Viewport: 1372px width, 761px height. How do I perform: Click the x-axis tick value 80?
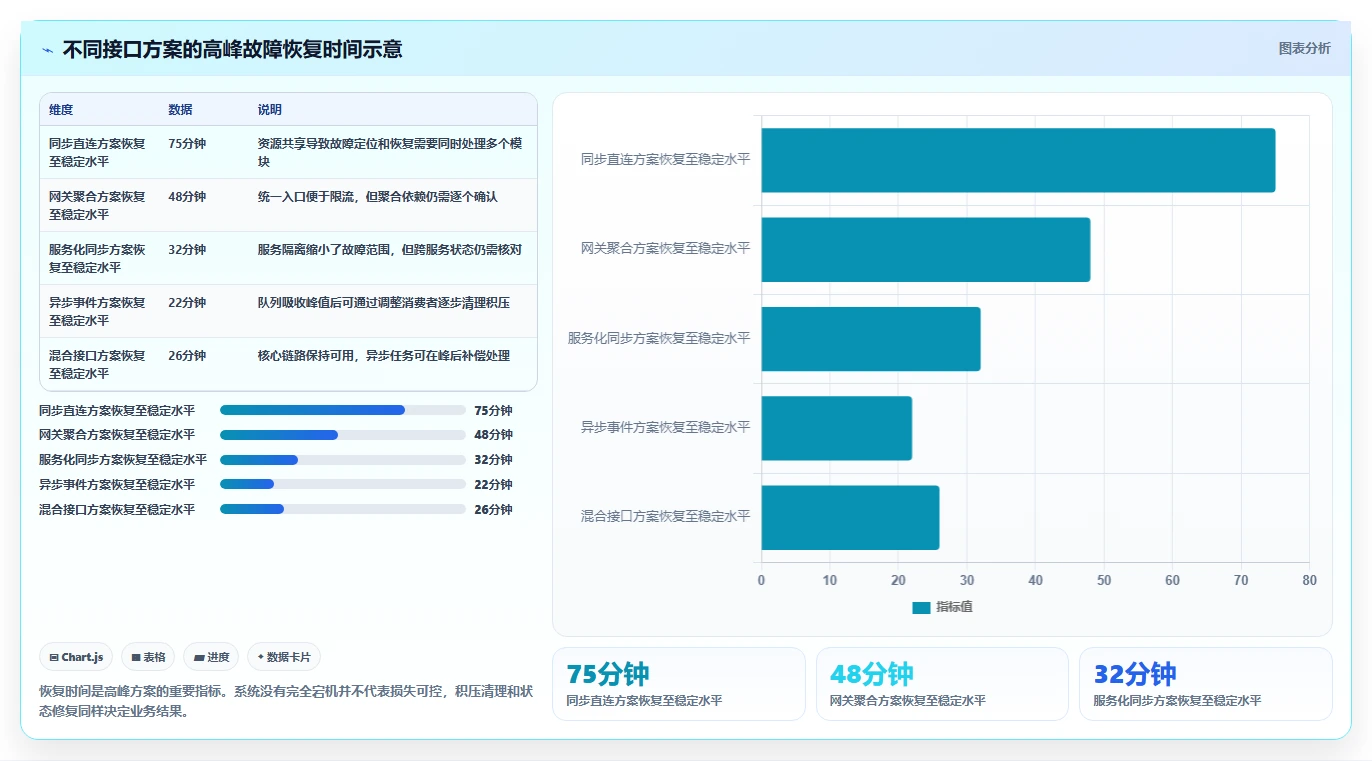click(x=1309, y=580)
